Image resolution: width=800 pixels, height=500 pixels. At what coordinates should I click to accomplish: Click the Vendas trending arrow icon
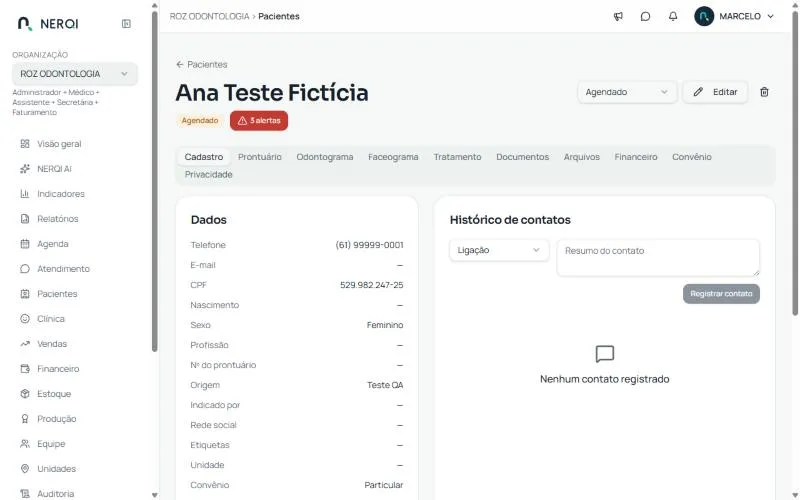[24, 344]
